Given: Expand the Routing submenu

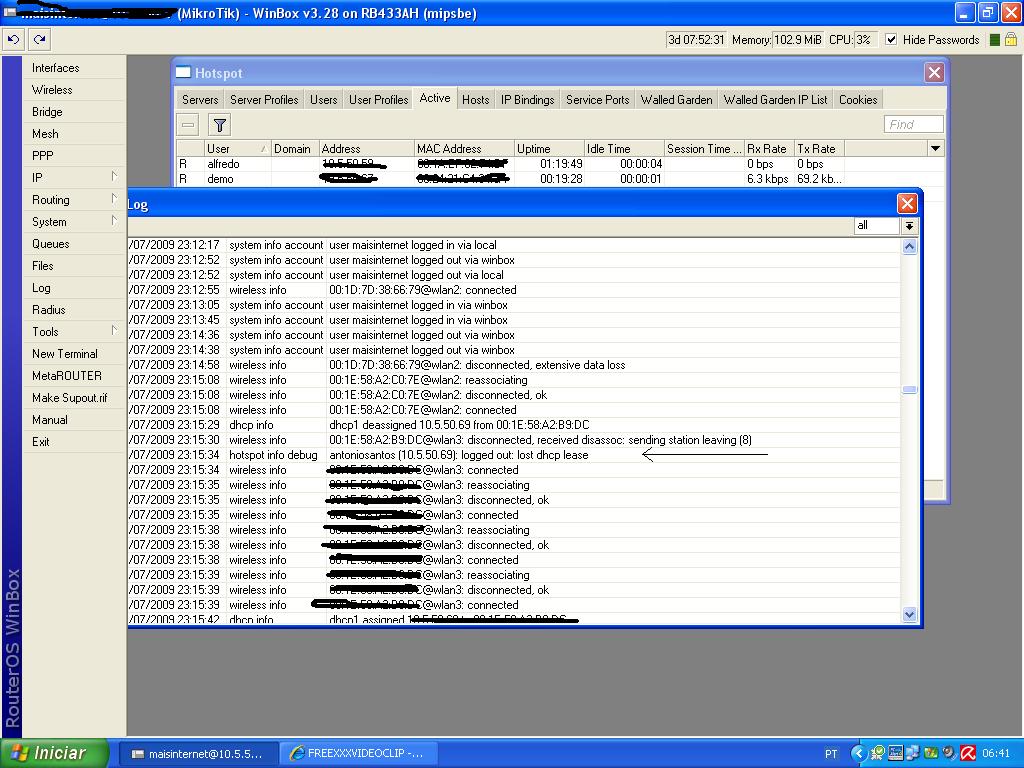Looking at the screenshot, I should click(74, 200).
